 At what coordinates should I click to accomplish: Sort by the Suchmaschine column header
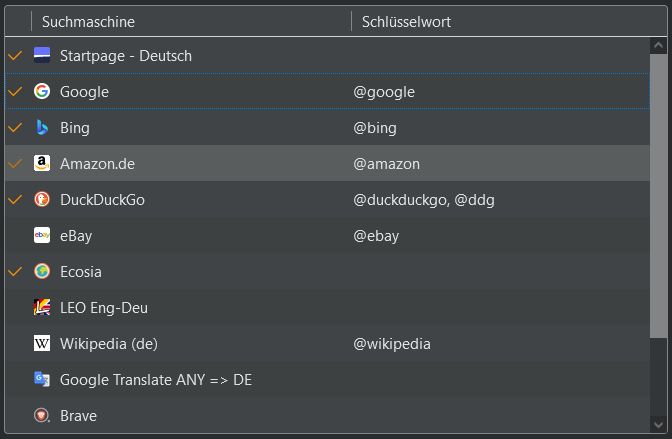(x=191, y=21)
